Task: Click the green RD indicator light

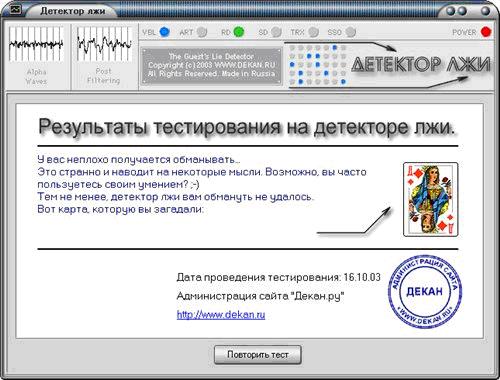Action: click(x=239, y=32)
